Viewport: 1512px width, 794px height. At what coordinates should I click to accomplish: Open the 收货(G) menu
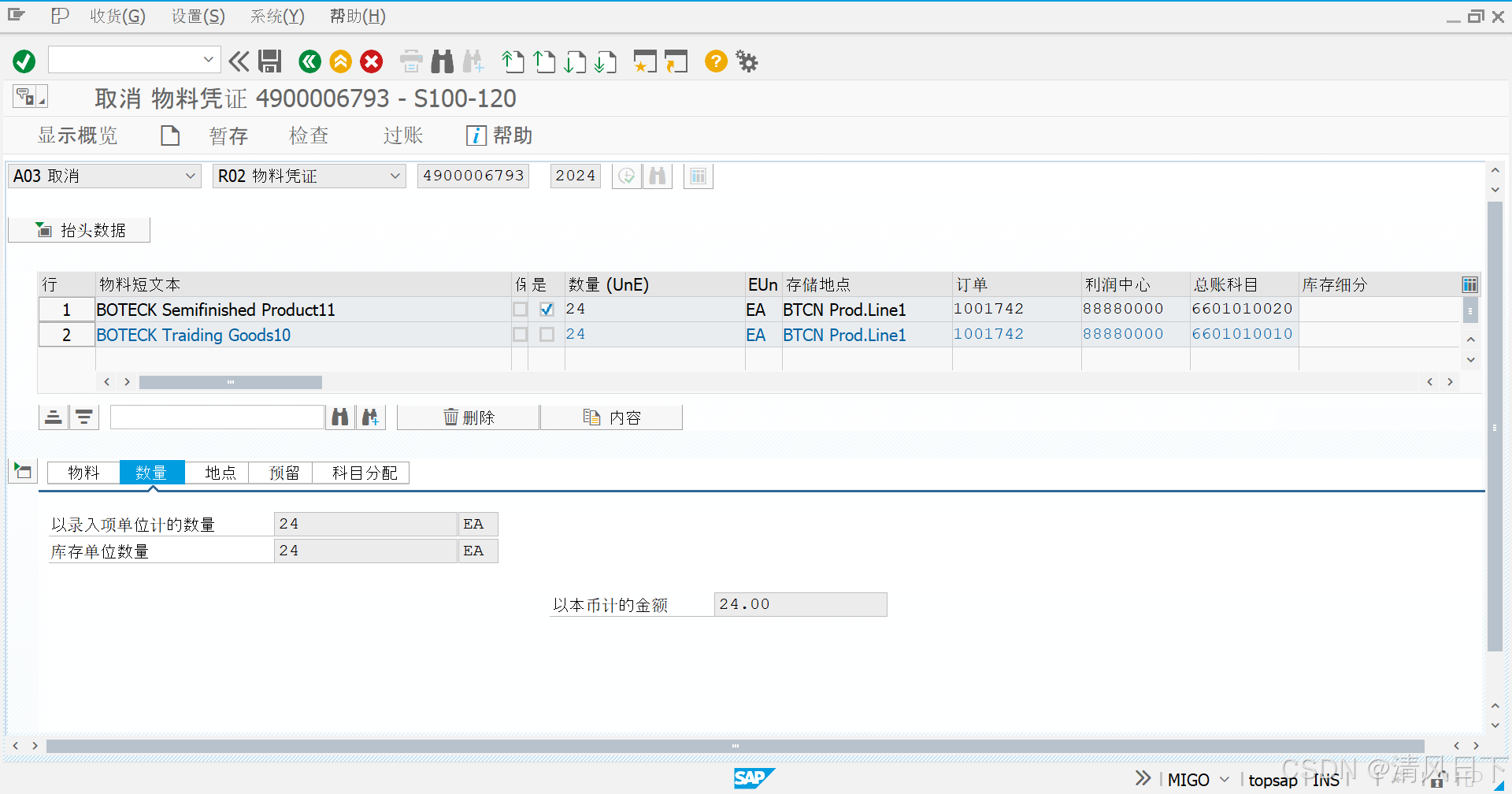(117, 17)
